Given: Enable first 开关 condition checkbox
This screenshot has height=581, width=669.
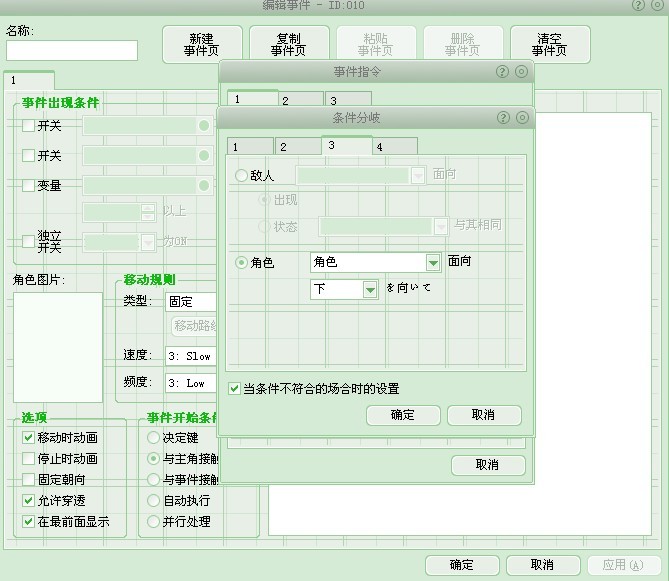Looking at the screenshot, I should pyautogui.click(x=28, y=125).
